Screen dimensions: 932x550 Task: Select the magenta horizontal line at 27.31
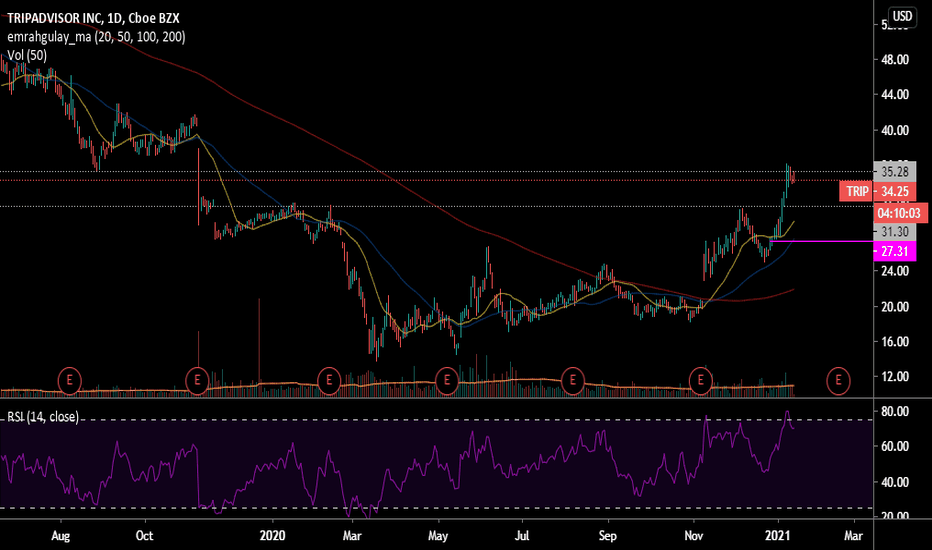coord(821,241)
